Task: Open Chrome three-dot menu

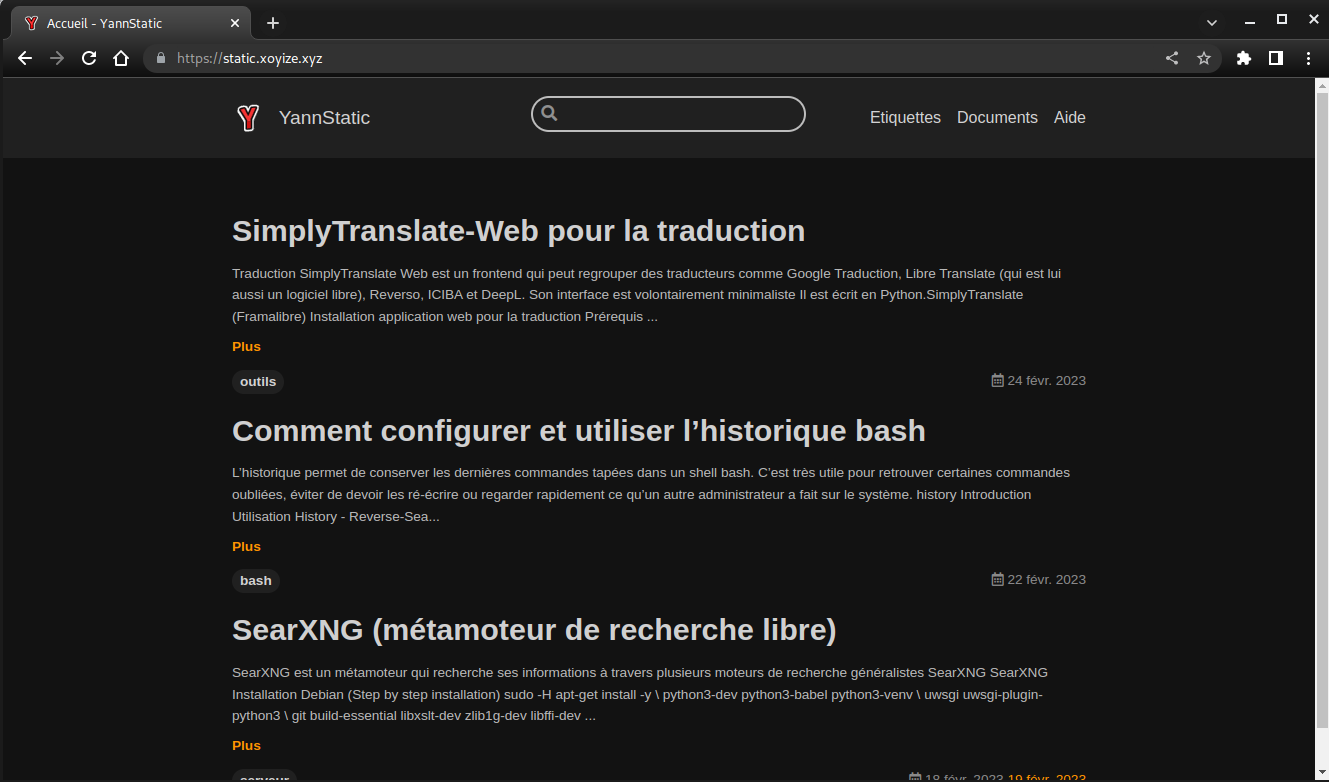Action: tap(1308, 58)
